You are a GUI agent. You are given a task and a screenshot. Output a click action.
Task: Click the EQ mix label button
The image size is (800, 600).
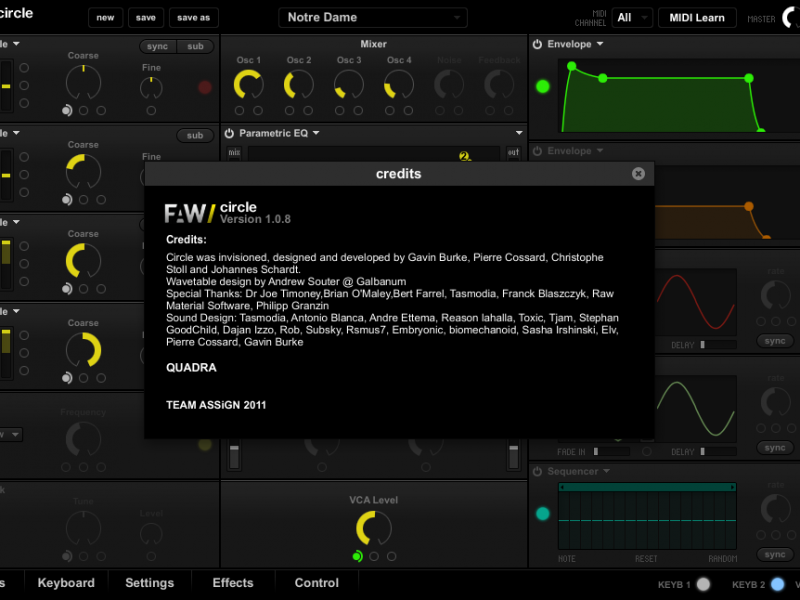tap(234, 152)
